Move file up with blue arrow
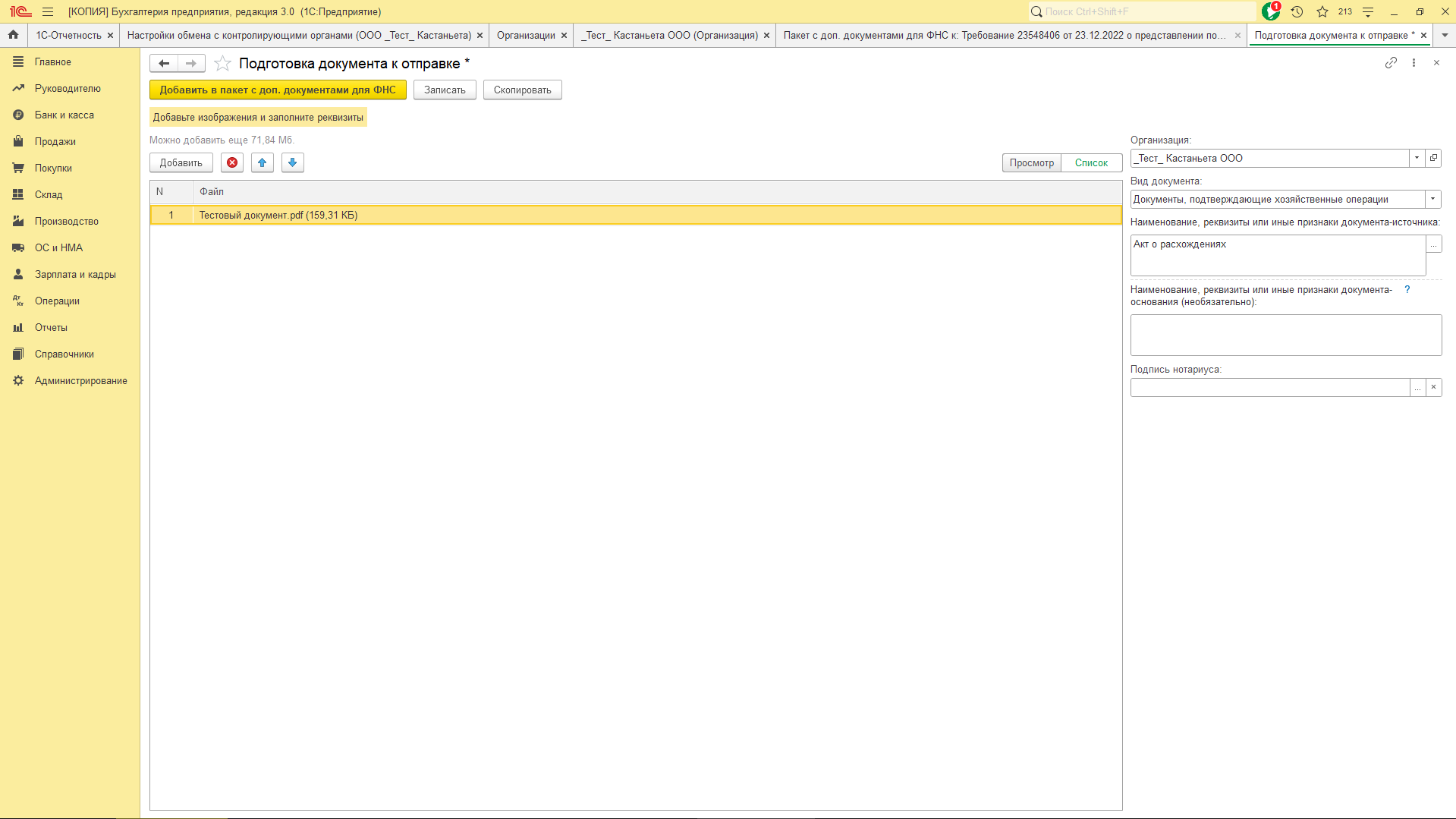This screenshot has width=1456, height=819. 263,162
